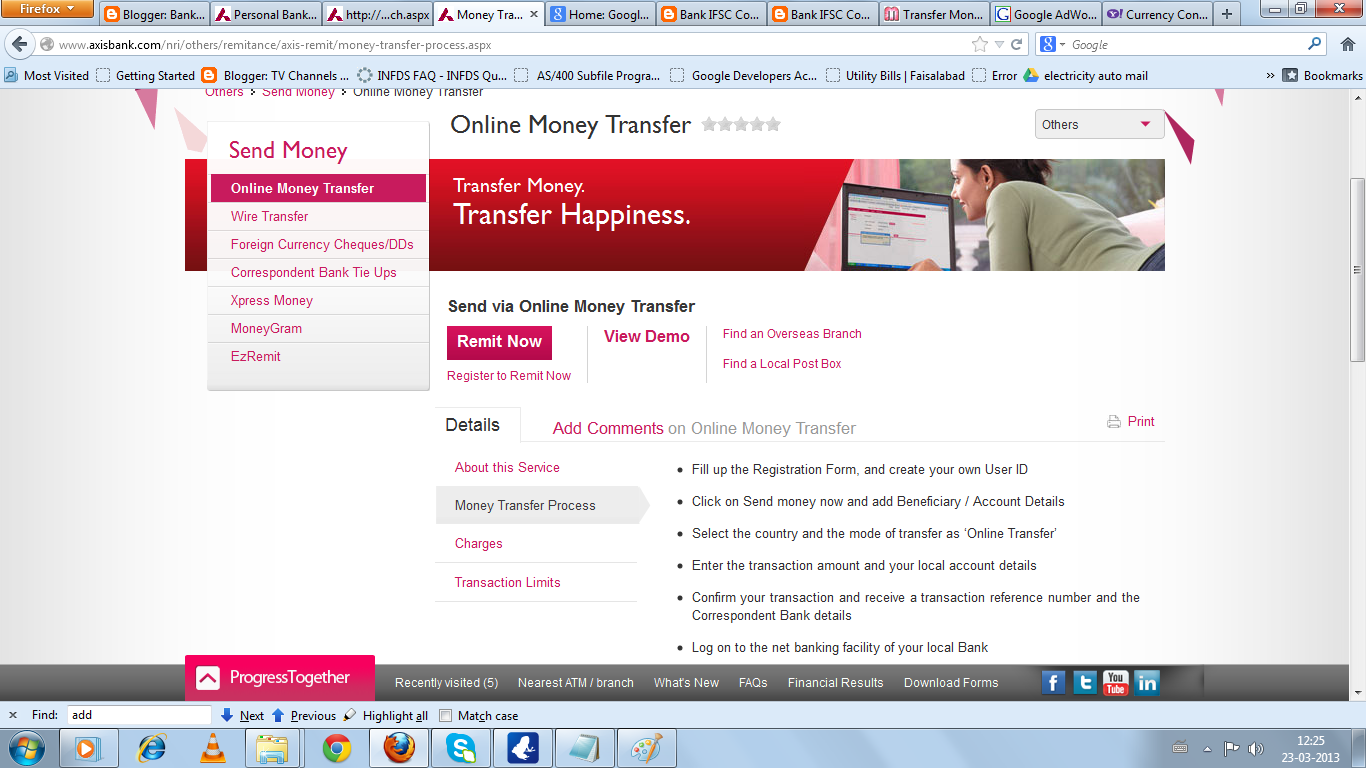Image resolution: width=1366 pixels, height=768 pixels.
Task: Select MoneyGram menu item
Action: point(266,328)
